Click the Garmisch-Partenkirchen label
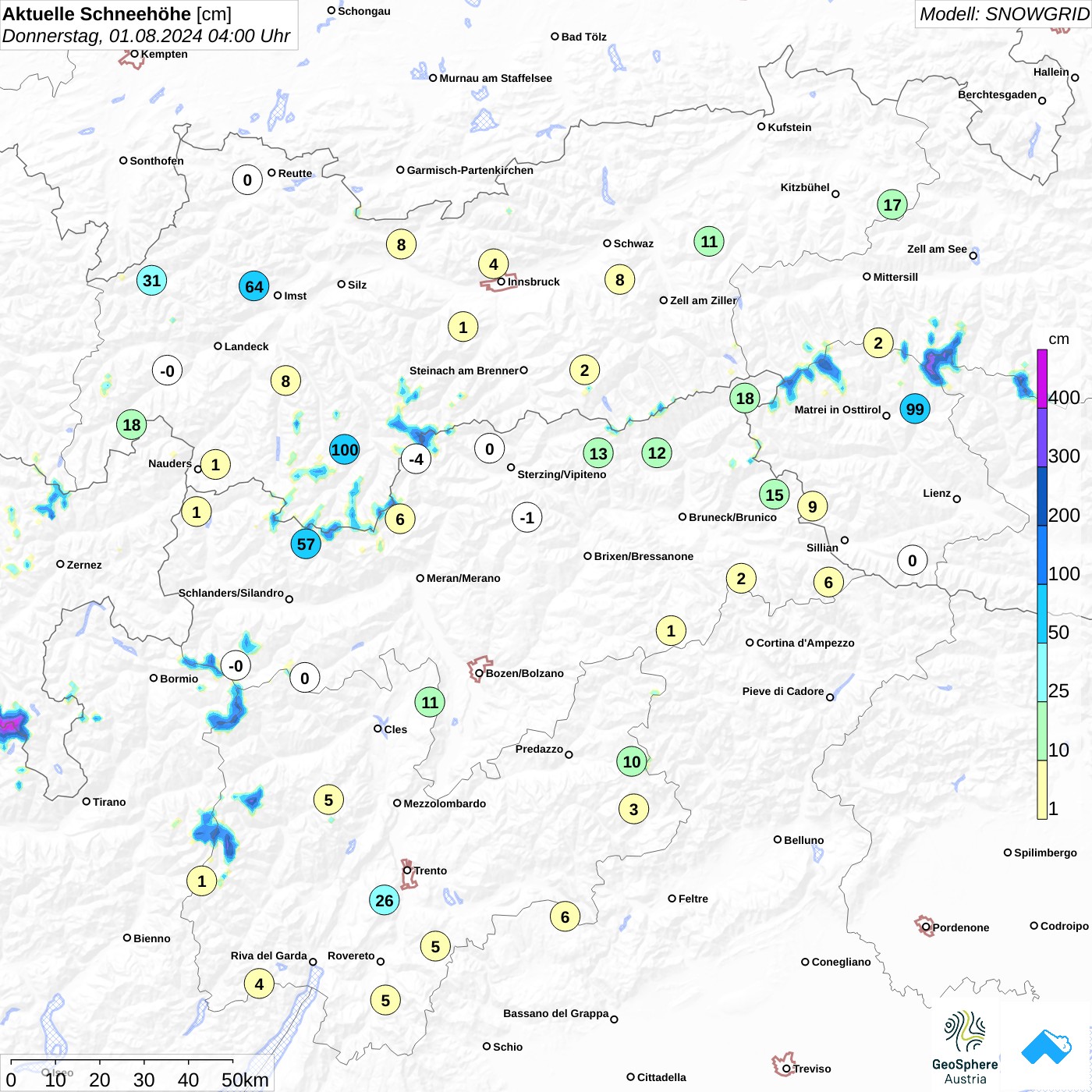1092x1092 pixels. 470,170
